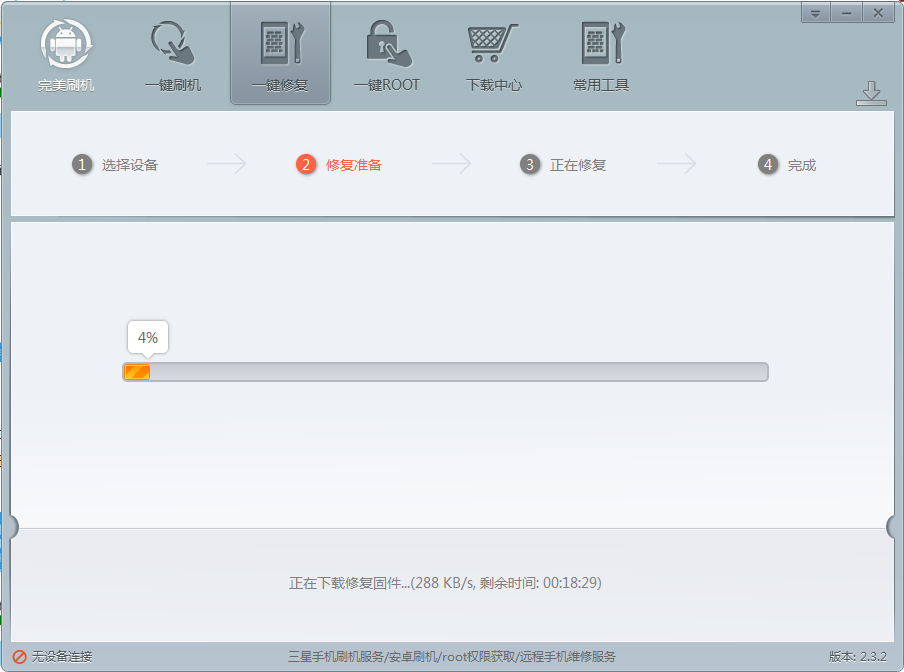The width and height of the screenshot is (904, 672).
Task: Click the 一键修复 repair tool icon
Action: pos(281,43)
